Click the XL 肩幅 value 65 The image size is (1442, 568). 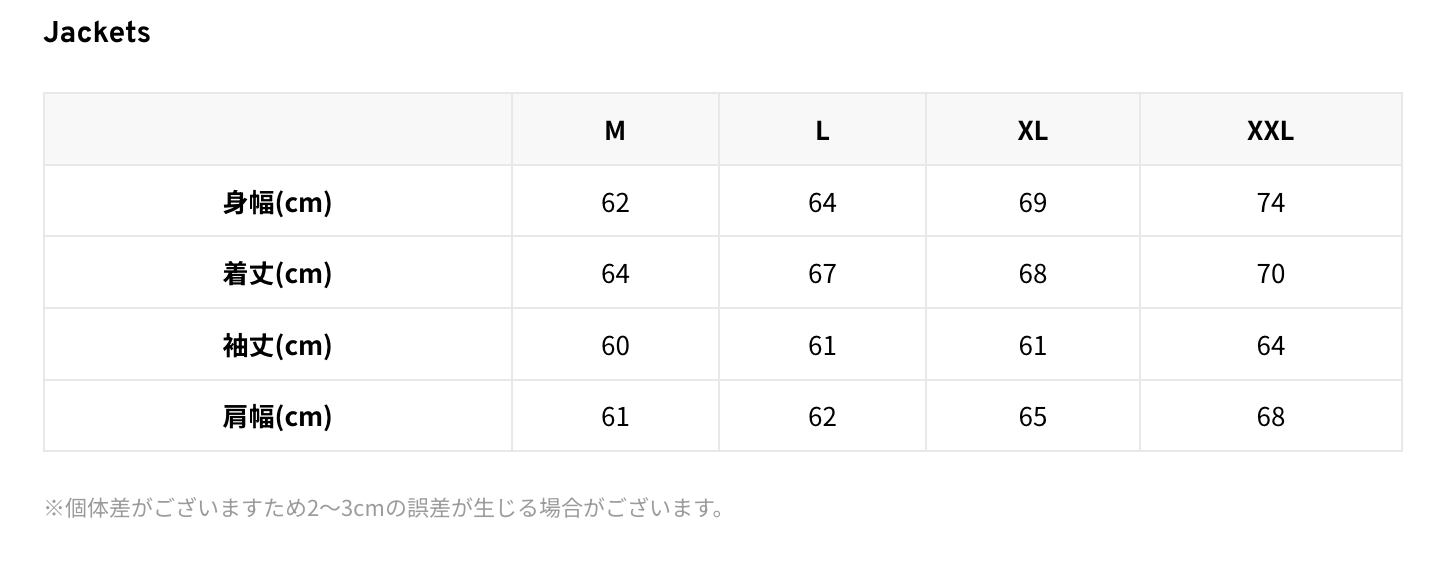coord(1032,416)
